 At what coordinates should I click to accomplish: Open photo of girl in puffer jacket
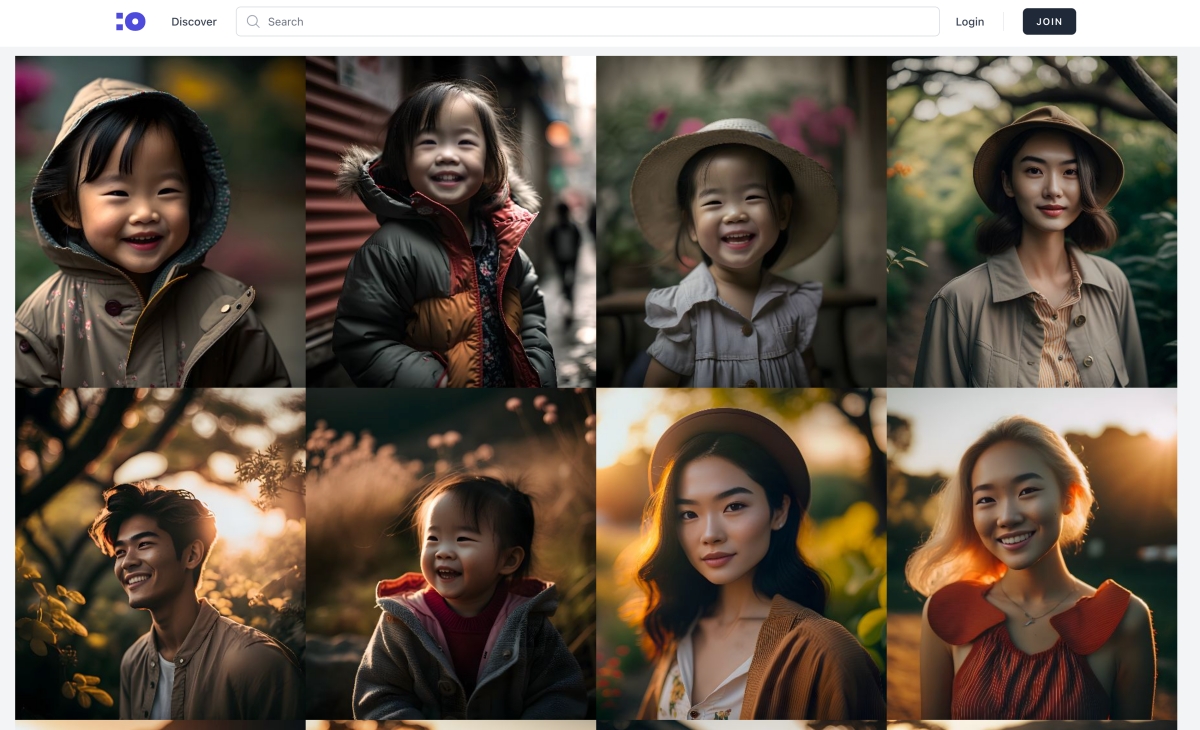tap(451, 221)
